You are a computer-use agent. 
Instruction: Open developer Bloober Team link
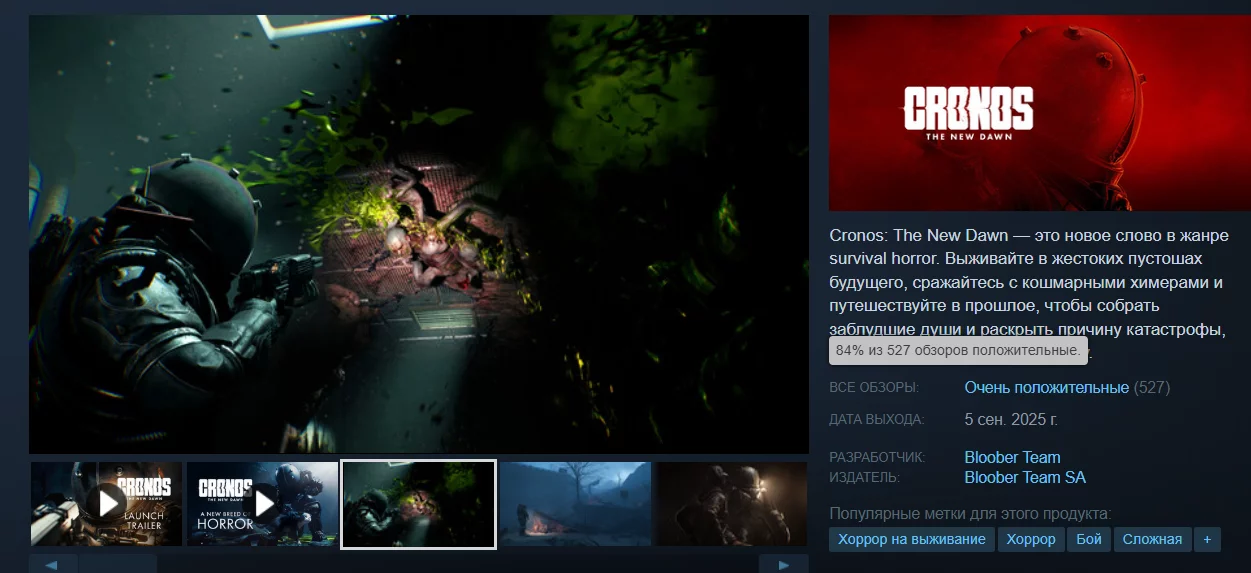click(1012, 457)
